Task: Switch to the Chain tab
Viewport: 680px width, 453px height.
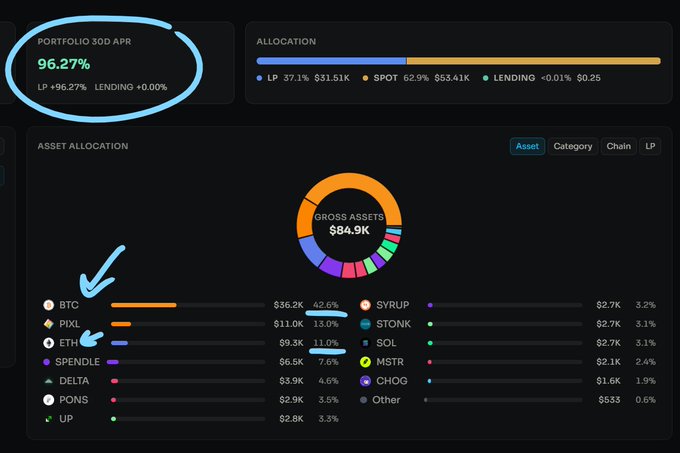Action: coord(618,147)
